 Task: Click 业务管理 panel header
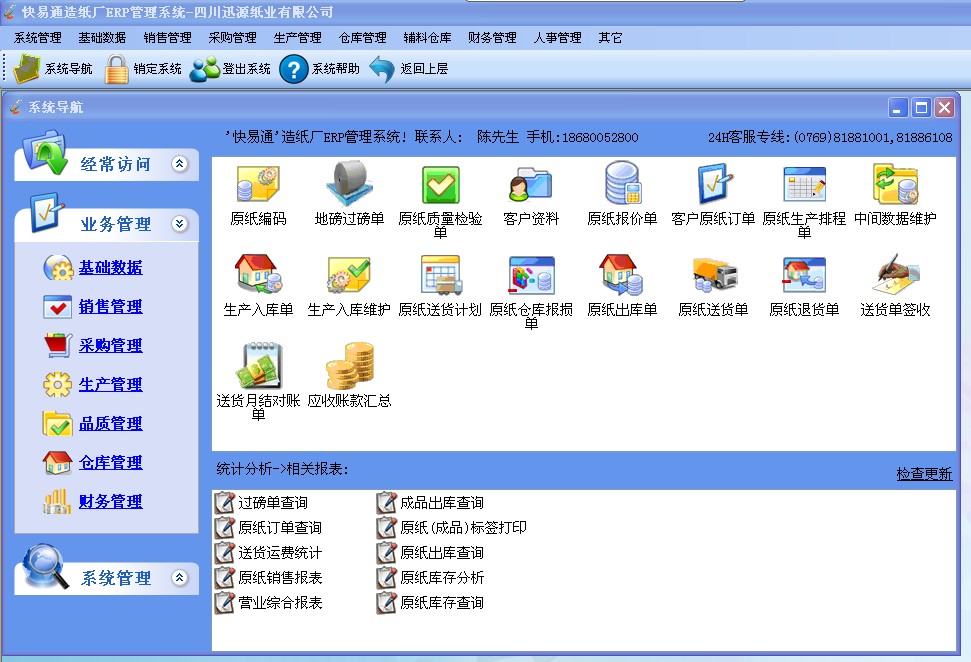(x=107, y=224)
